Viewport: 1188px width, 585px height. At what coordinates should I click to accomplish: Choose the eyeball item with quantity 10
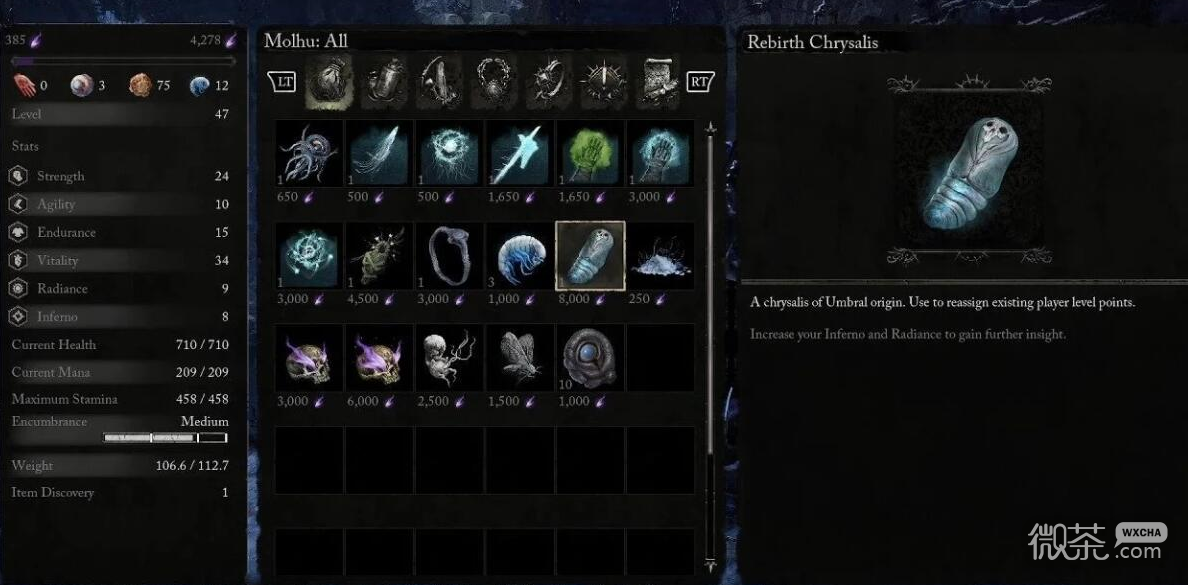[x=590, y=358]
